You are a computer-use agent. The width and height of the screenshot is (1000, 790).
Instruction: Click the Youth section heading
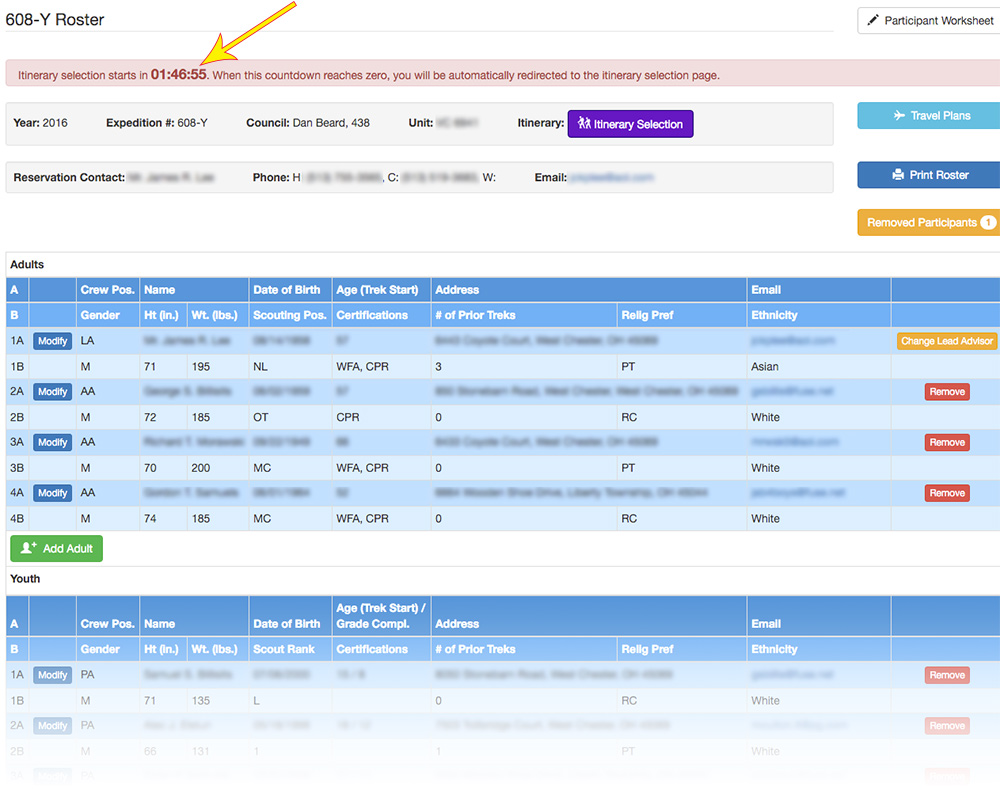tap(25, 579)
